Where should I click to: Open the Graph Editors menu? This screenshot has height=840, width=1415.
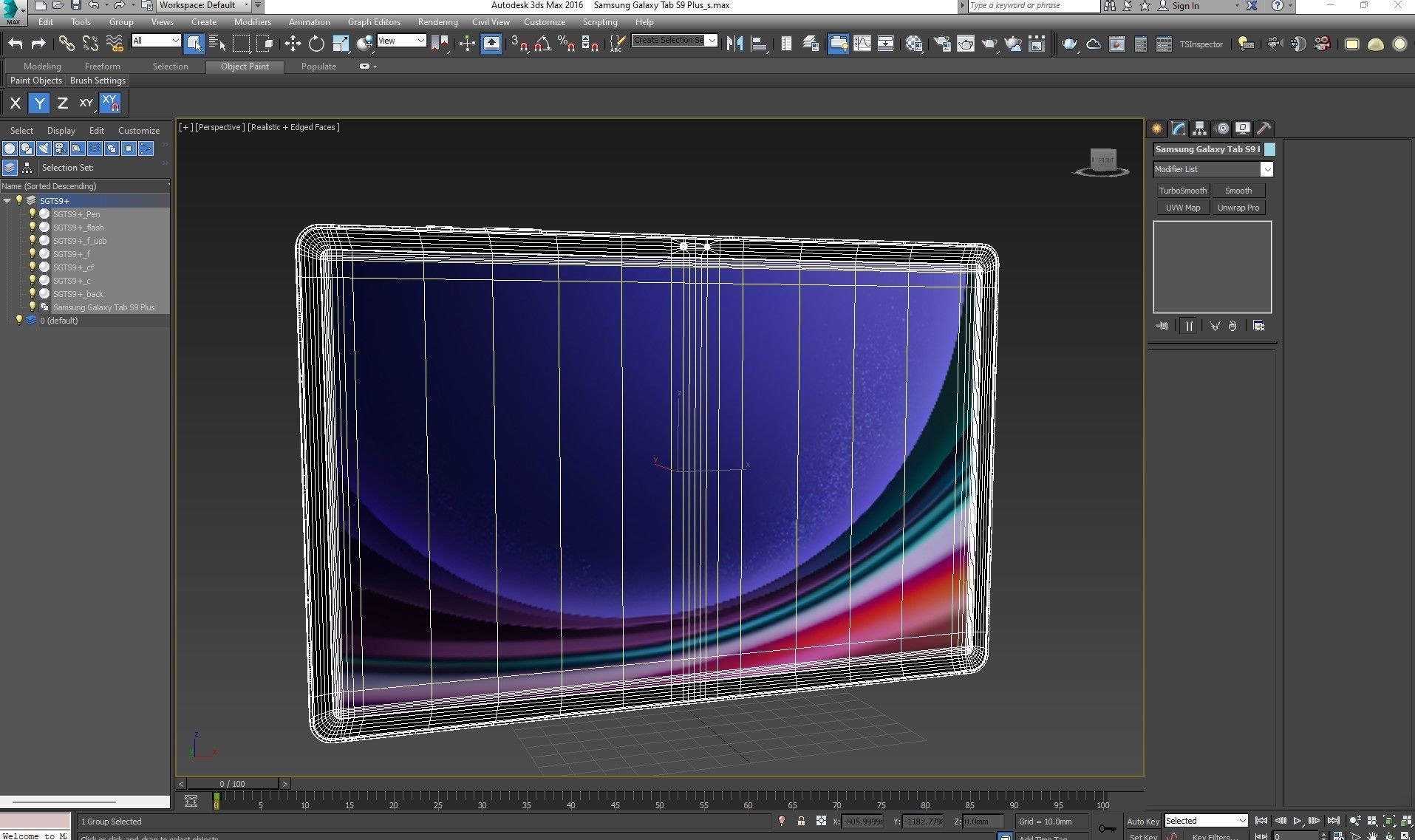pyautogui.click(x=375, y=22)
